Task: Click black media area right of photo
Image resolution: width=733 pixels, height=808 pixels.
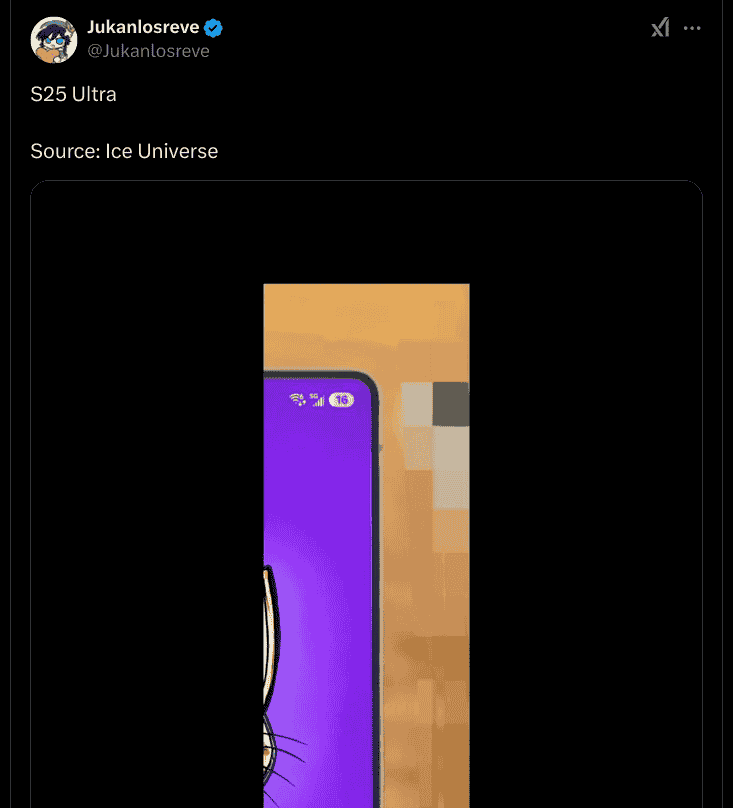Action: (x=586, y=495)
